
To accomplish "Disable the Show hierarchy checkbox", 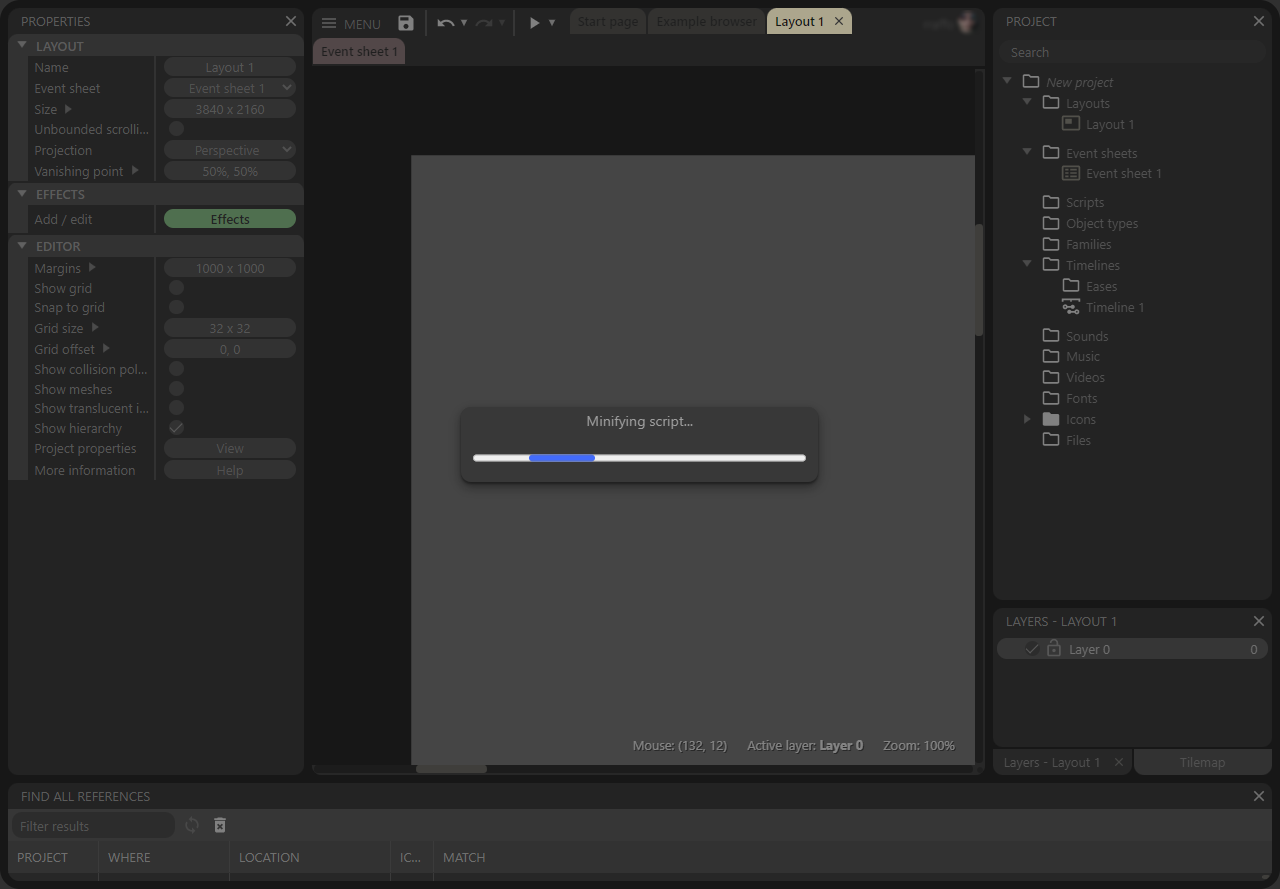I will [176, 428].
